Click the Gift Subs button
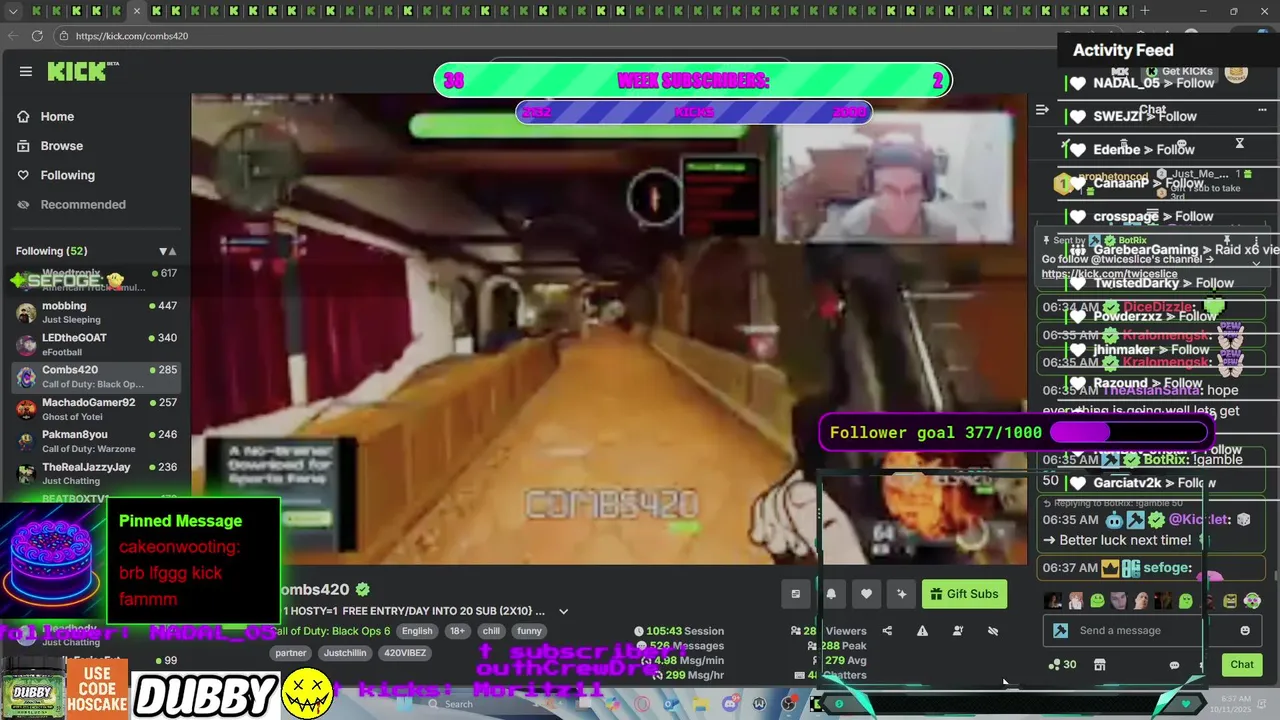 pos(964,594)
